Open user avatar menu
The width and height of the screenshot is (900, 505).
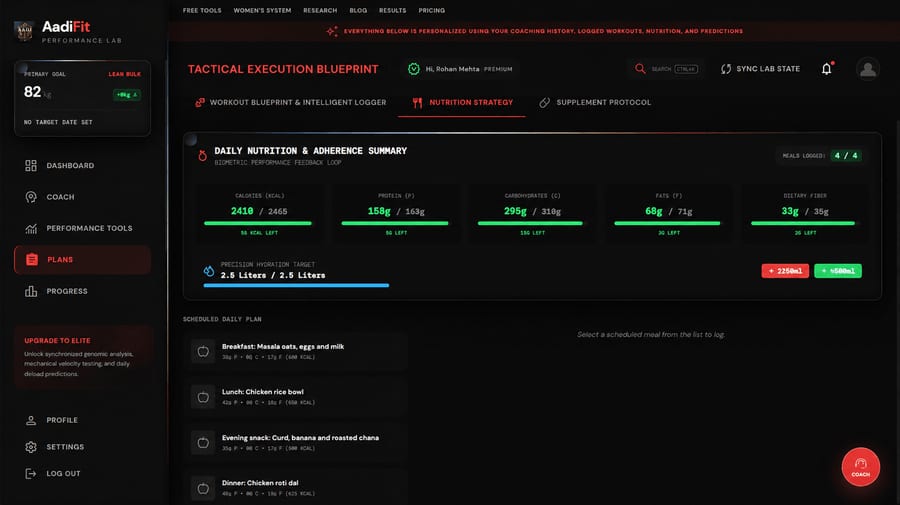pos(868,69)
